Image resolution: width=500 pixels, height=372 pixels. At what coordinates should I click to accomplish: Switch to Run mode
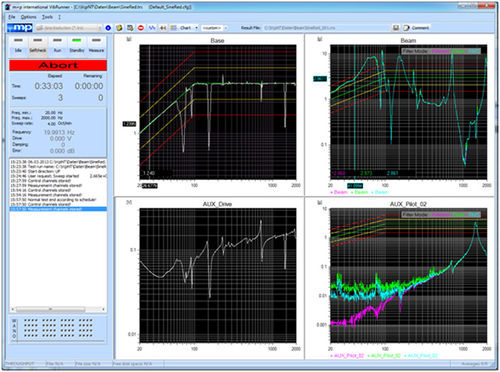click(x=57, y=46)
